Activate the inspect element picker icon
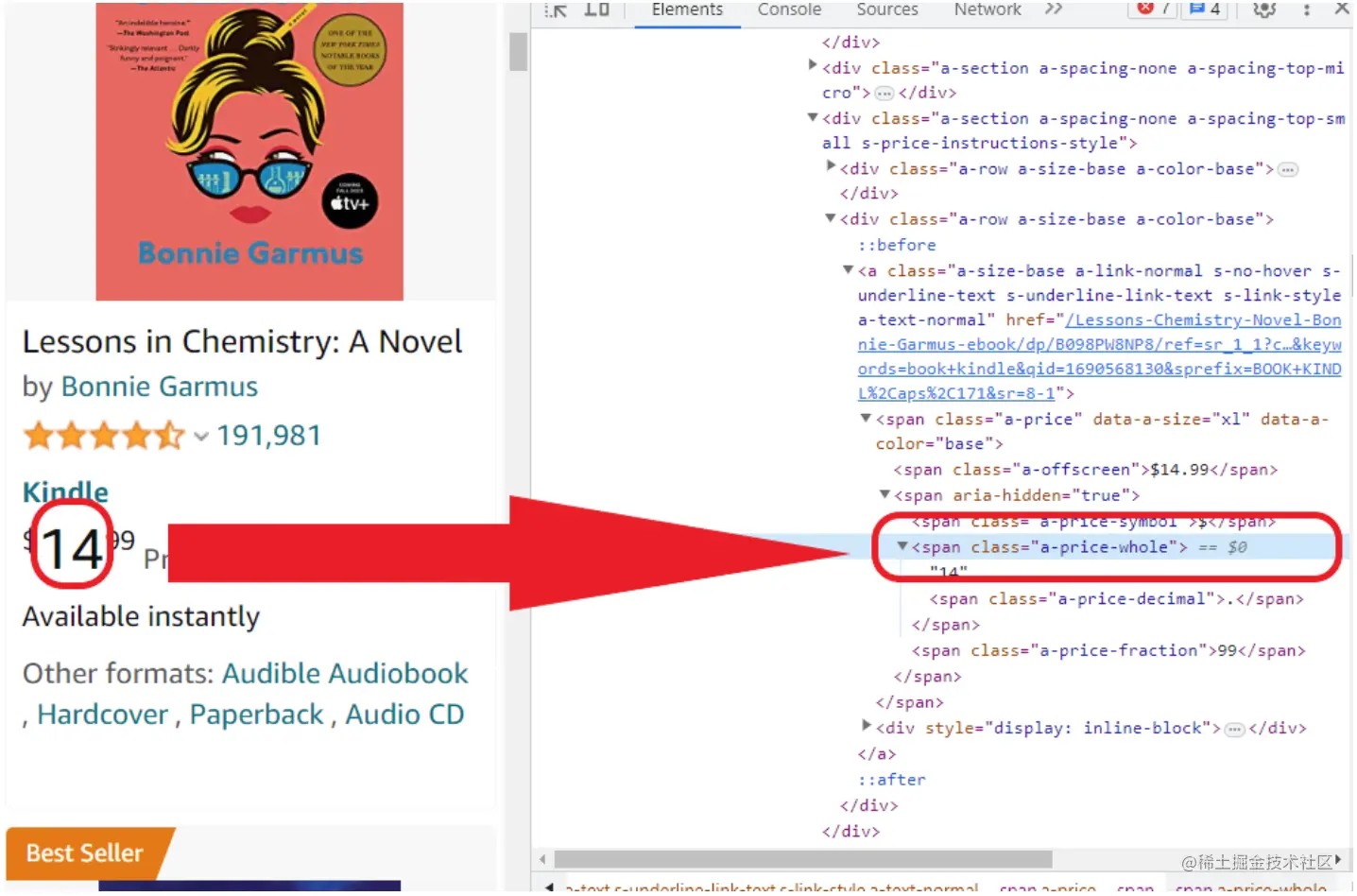 coord(557,9)
